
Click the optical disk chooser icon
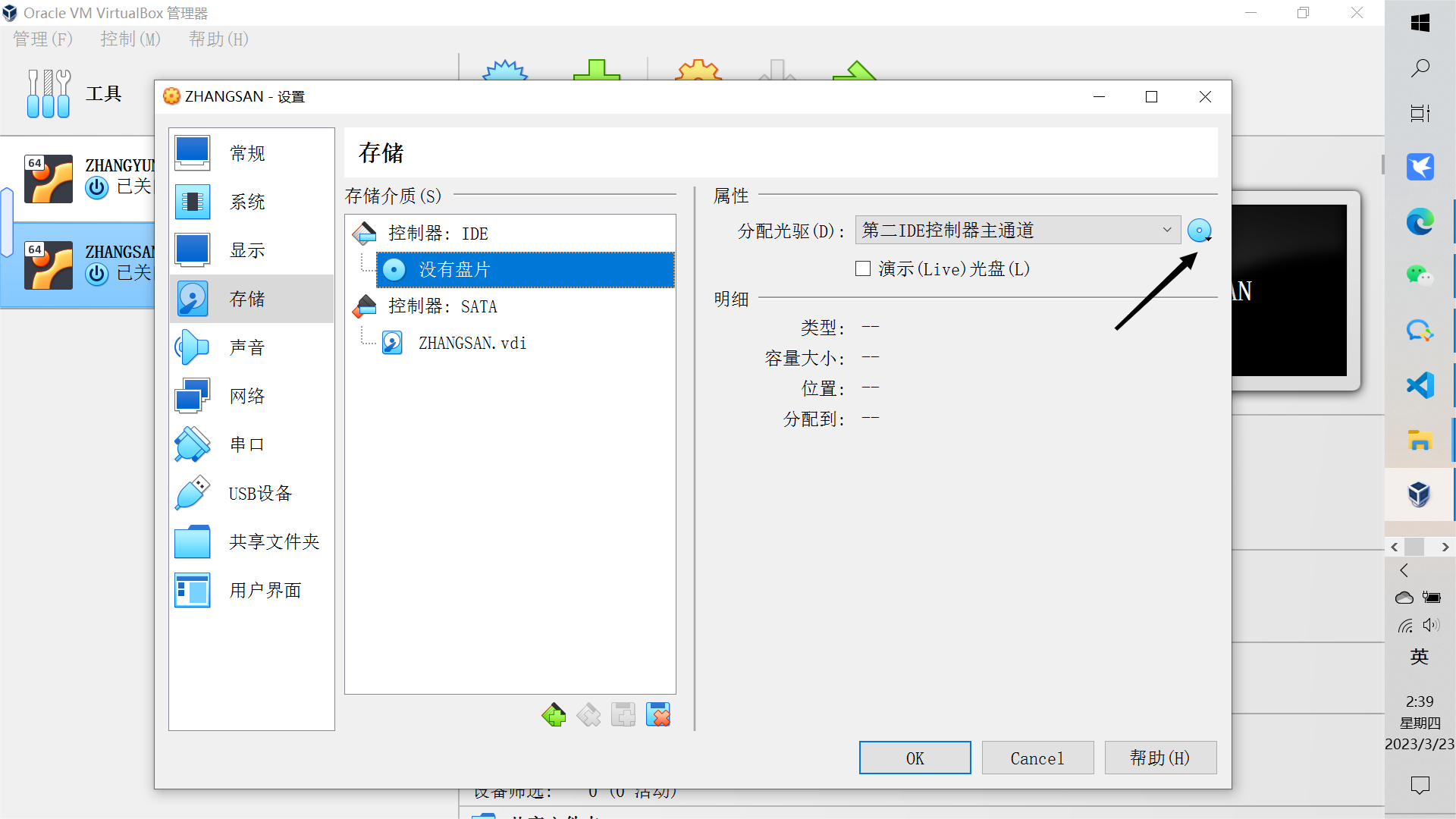pyautogui.click(x=1200, y=231)
